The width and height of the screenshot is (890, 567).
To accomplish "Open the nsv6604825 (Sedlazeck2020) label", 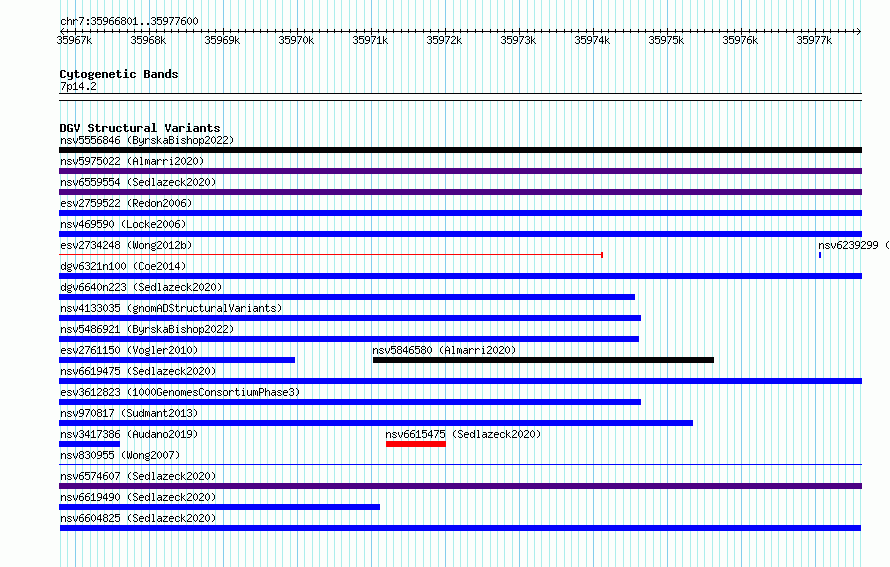I will (x=138, y=518).
